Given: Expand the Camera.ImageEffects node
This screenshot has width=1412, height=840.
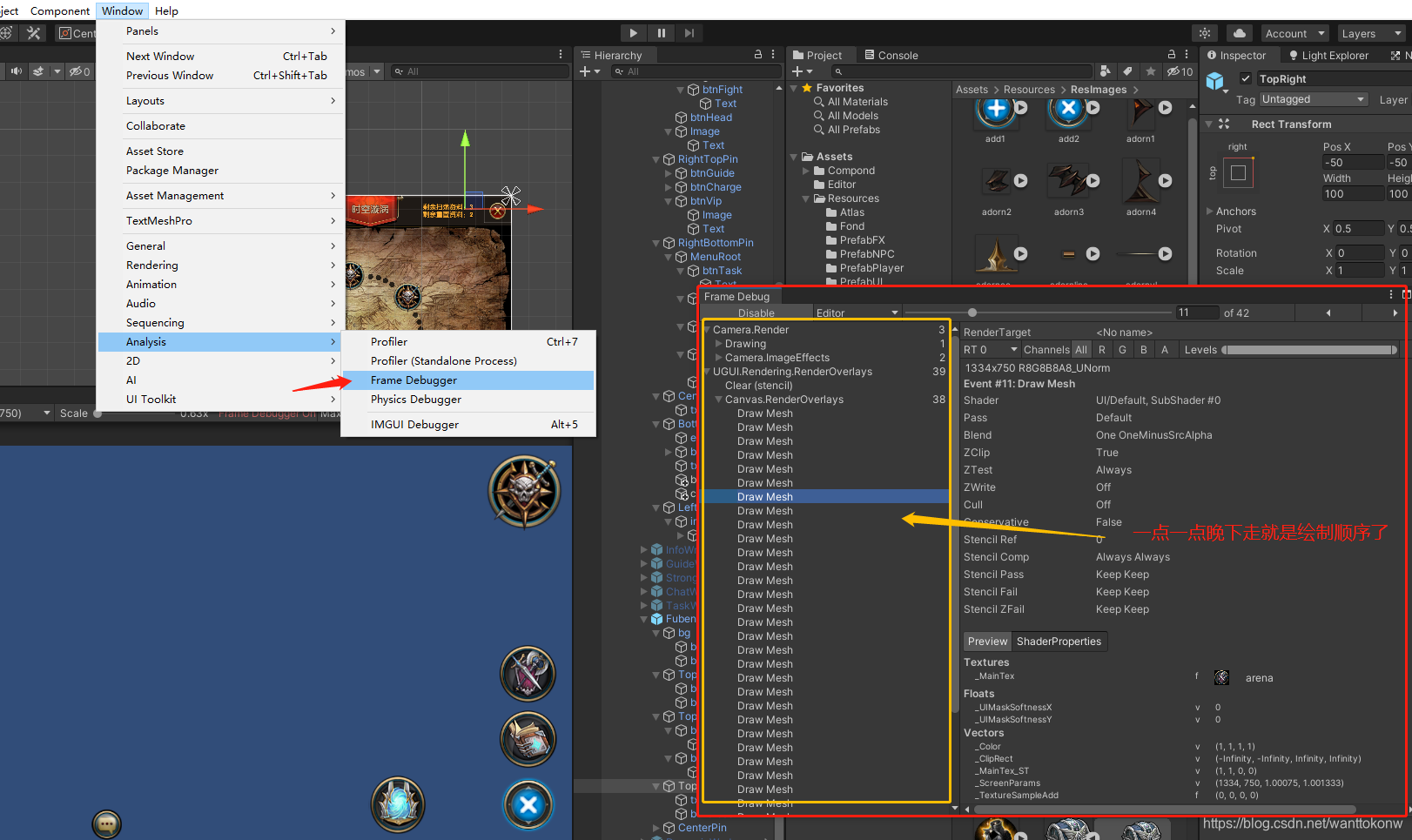Looking at the screenshot, I should tap(718, 358).
